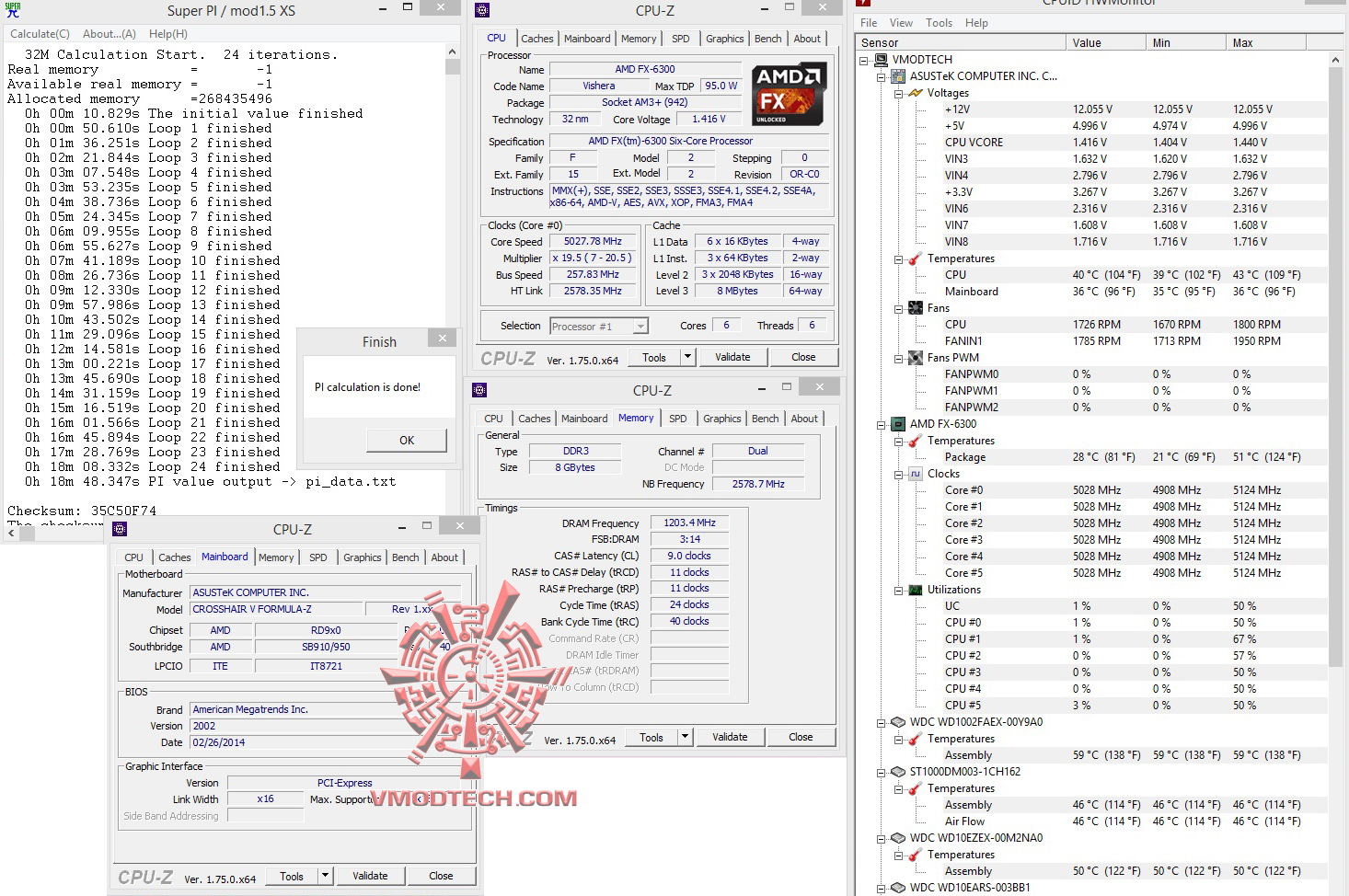Click the CPU-Z title icon in the CPU tab window
This screenshot has height=896, width=1349.
click(482, 10)
